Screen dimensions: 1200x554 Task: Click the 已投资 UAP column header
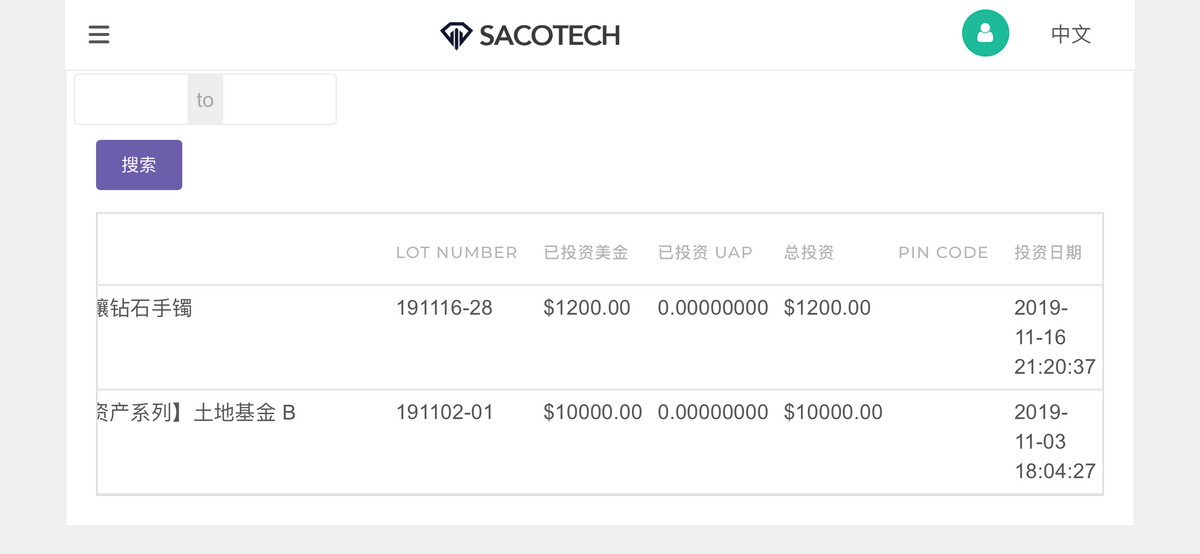click(x=705, y=253)
